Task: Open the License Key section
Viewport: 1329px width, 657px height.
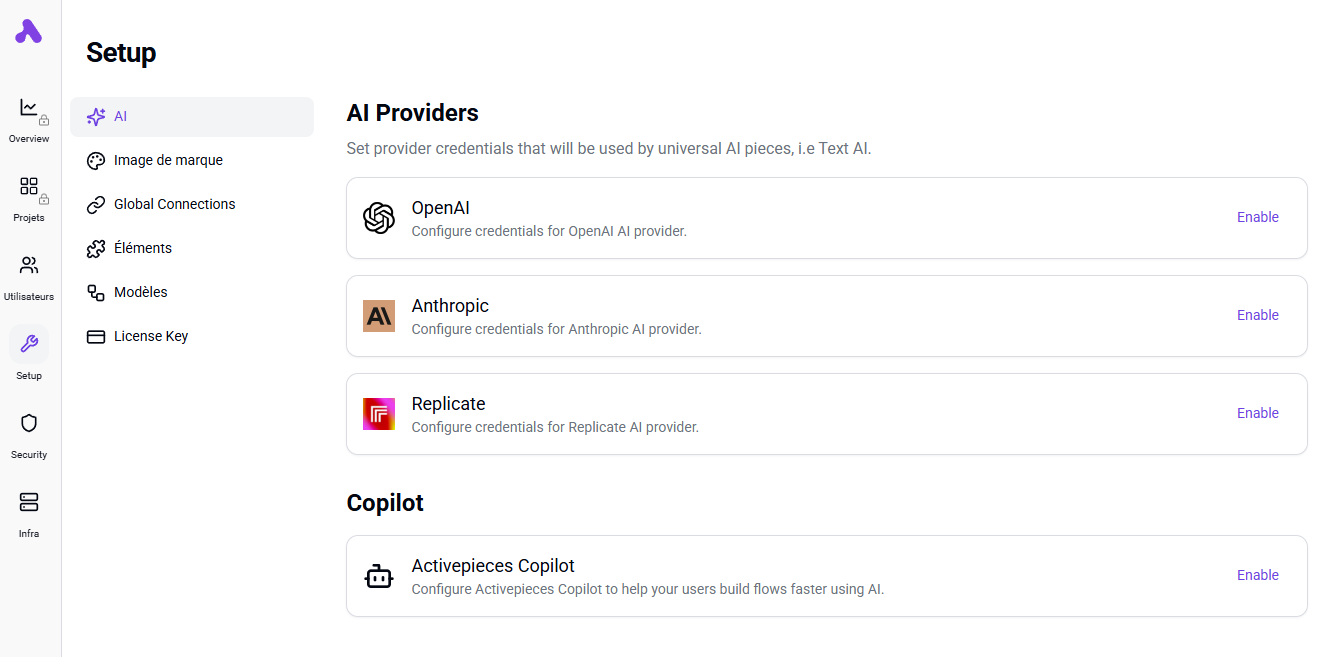Action: (150, 337)
